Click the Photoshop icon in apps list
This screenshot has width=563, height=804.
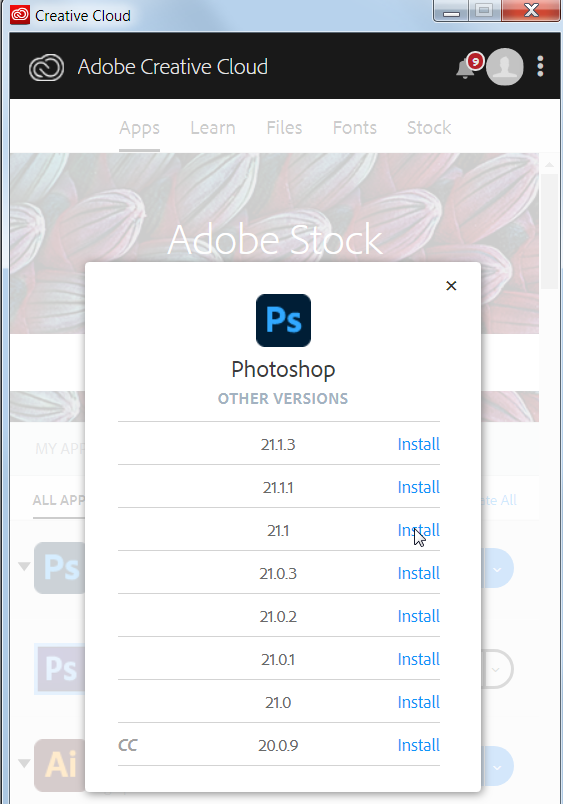(60, 568)
